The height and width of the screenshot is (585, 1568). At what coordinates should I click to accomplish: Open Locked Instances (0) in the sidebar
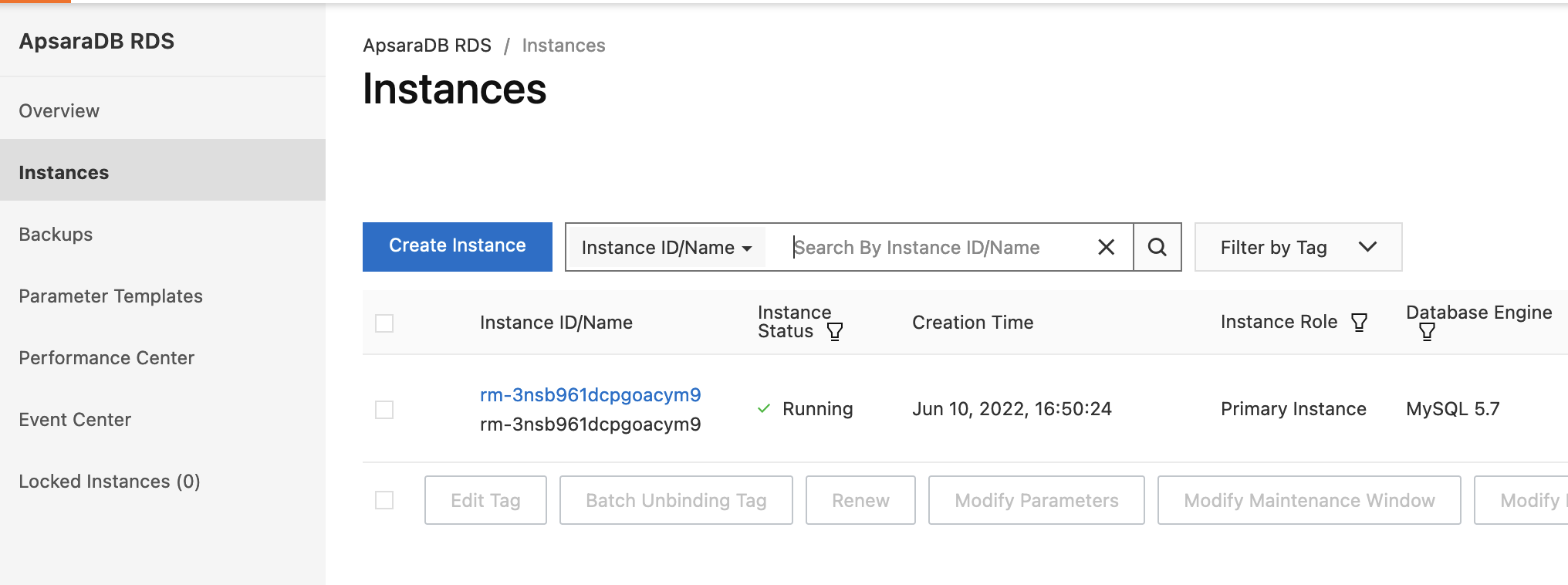163,482
